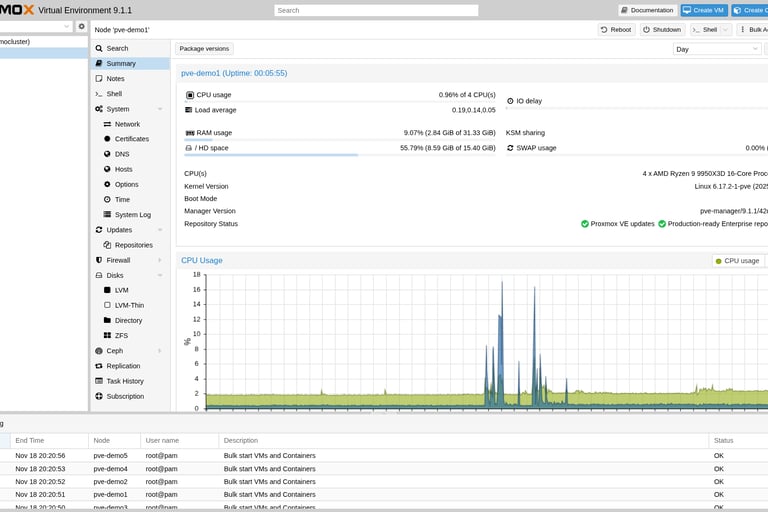The height and width of the screenshot is (512, 768).
Task: Click the Firewall shield icon
Action: pyautogui.click(x=99, y=260)
